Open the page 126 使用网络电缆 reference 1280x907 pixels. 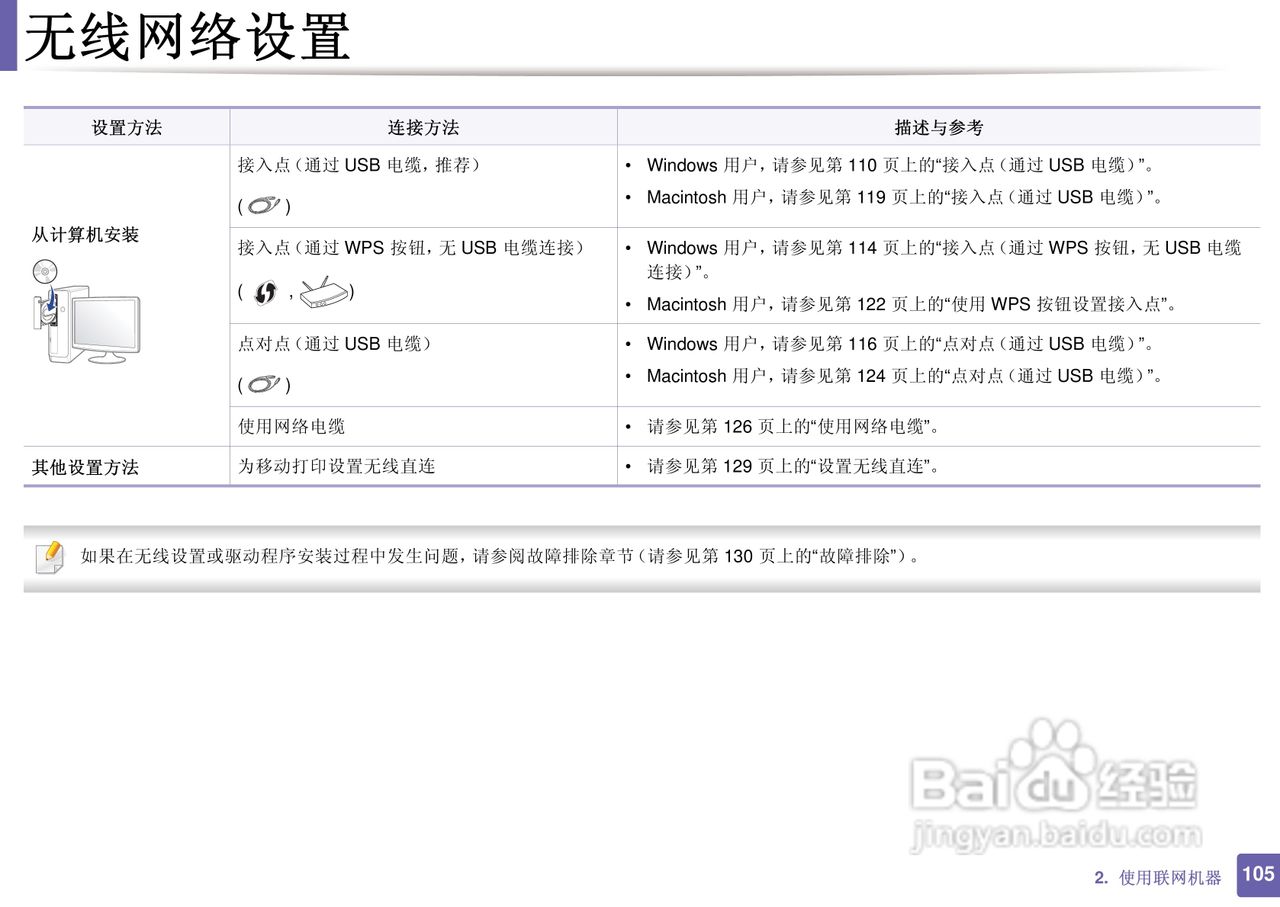(793, 427)
